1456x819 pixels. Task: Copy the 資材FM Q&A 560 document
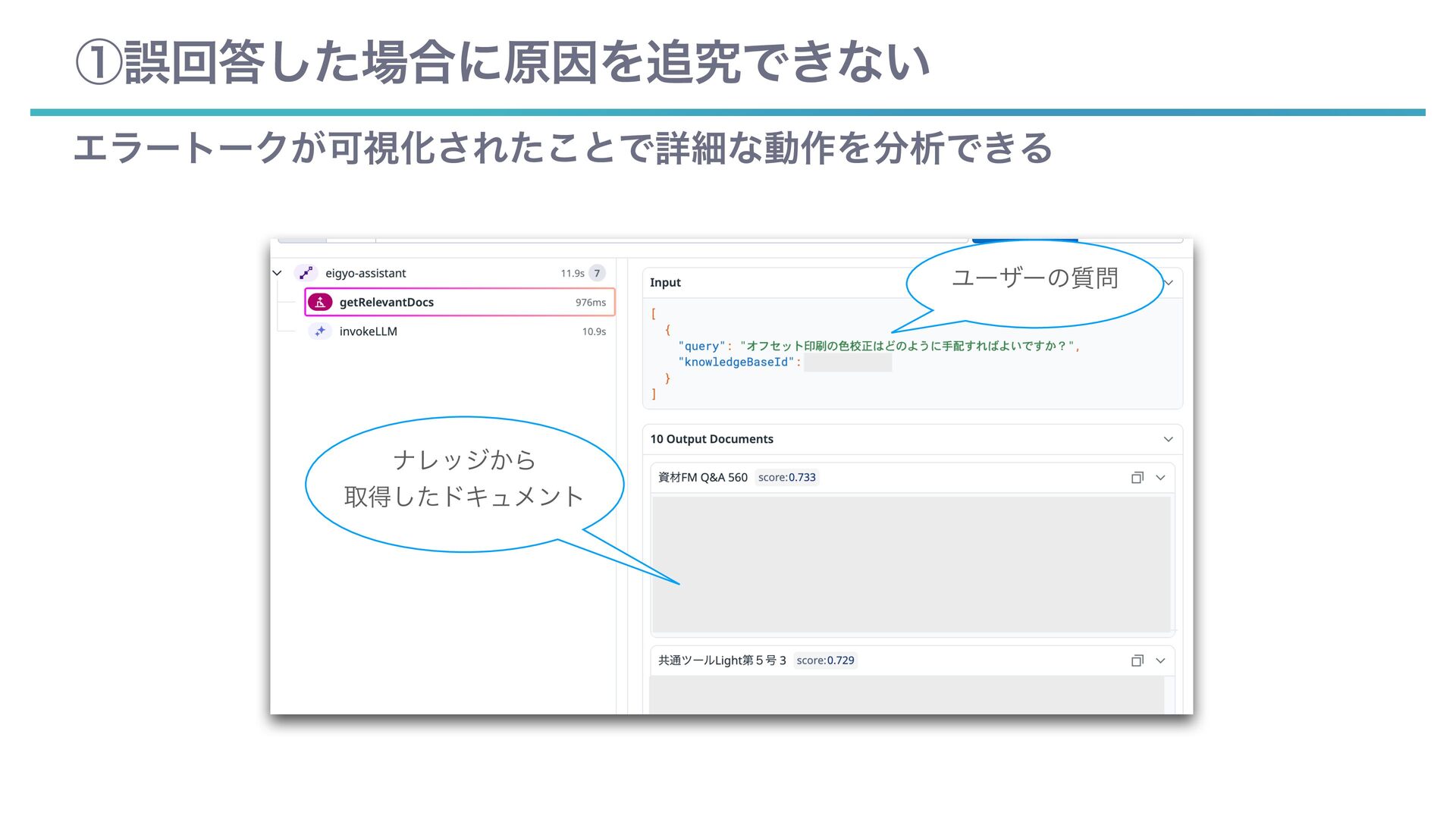coord(1137,478)
